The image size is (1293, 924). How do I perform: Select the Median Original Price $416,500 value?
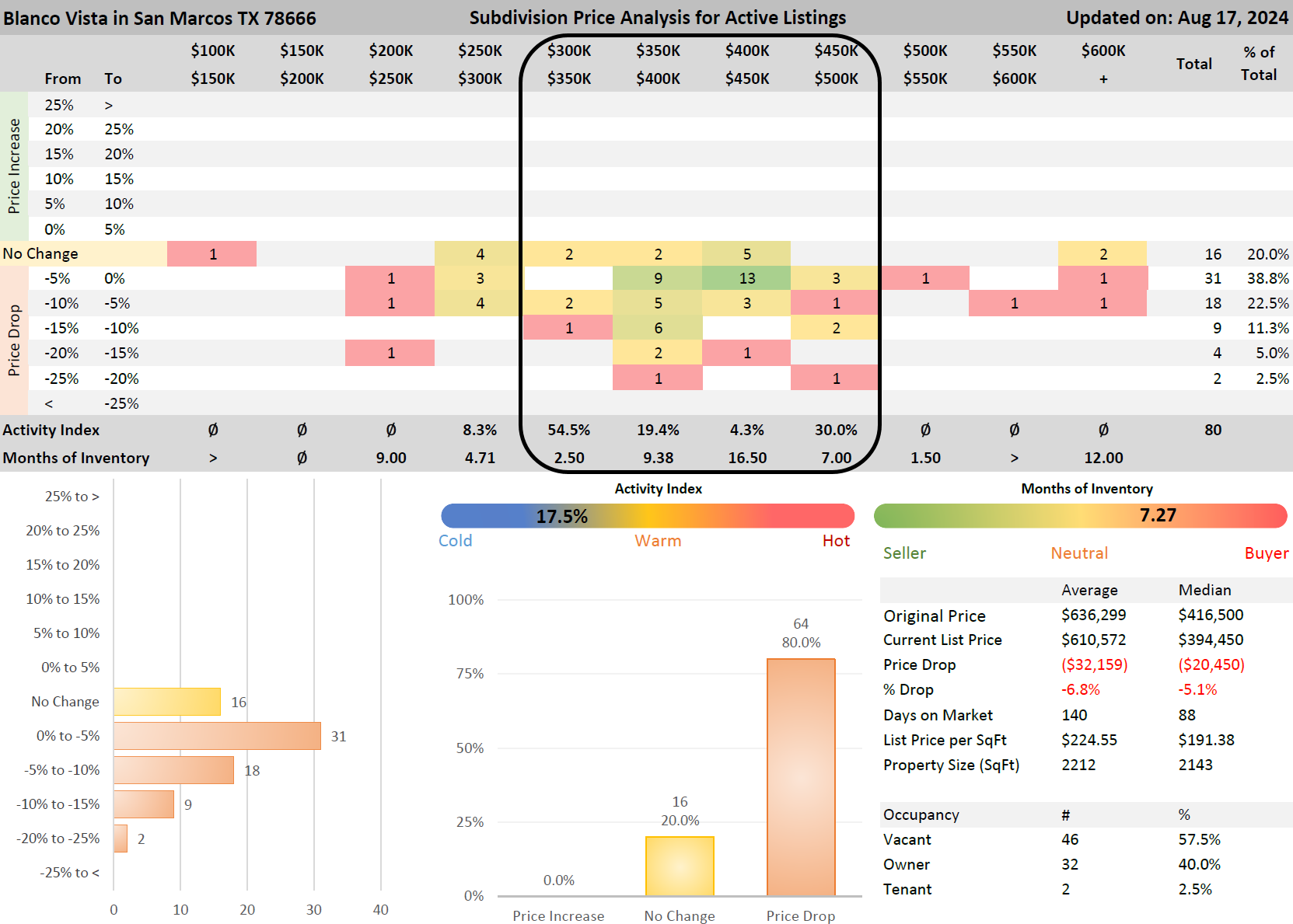(1210, 615)
